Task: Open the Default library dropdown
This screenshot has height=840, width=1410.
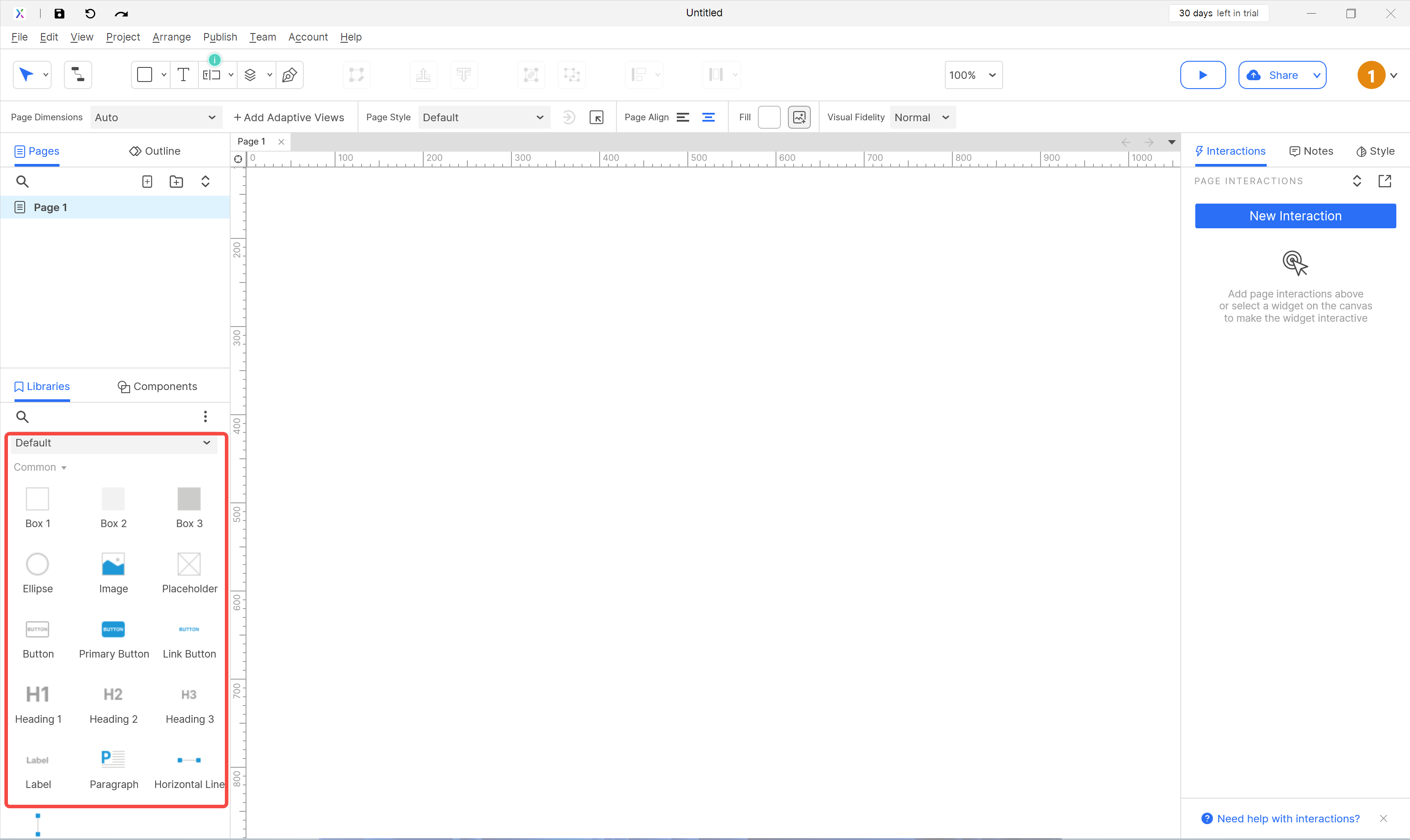Action: pyautogui.click(x=113, y=442)
